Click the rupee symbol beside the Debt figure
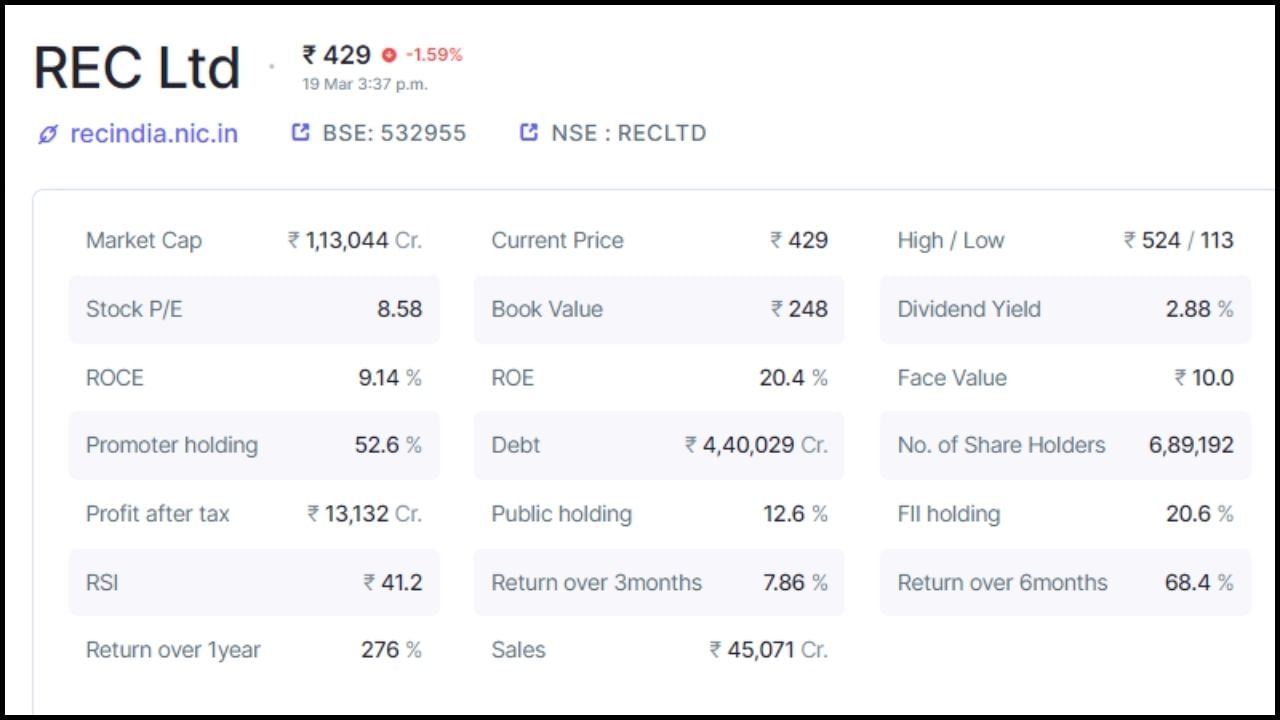The image size is (1280, 720). (689, 446)
